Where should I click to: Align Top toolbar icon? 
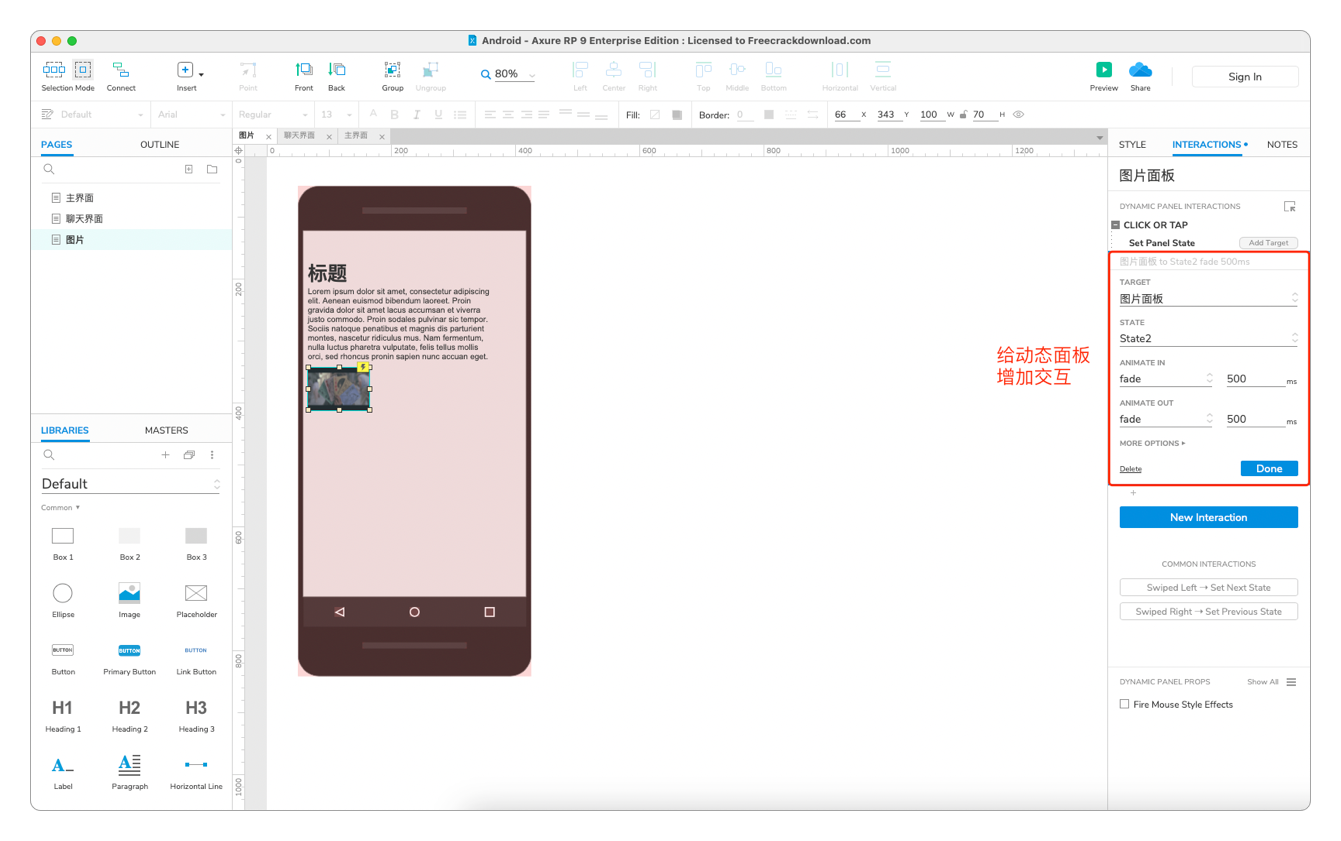pos(704,69)
